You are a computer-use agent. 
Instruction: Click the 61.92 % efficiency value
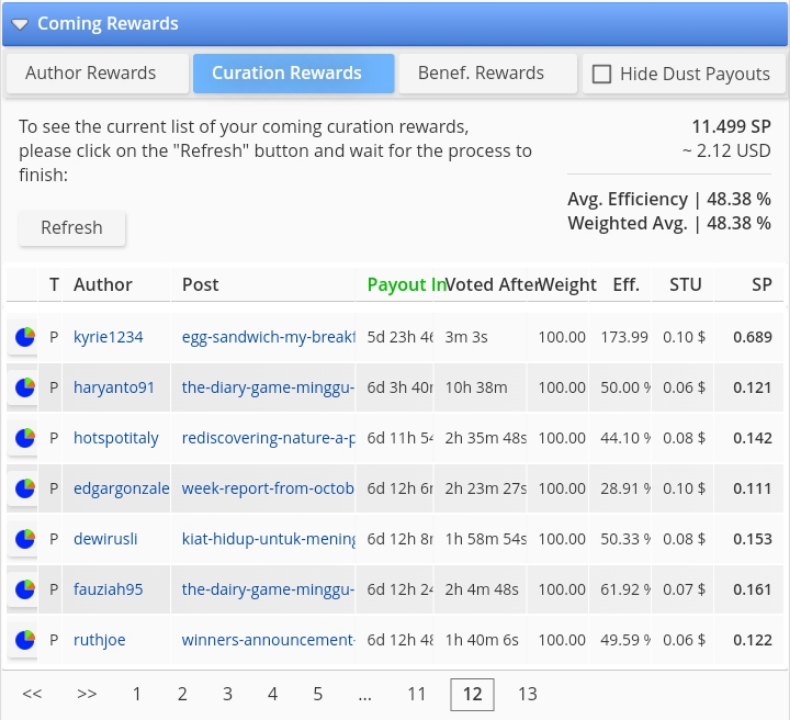pos(626,590)
